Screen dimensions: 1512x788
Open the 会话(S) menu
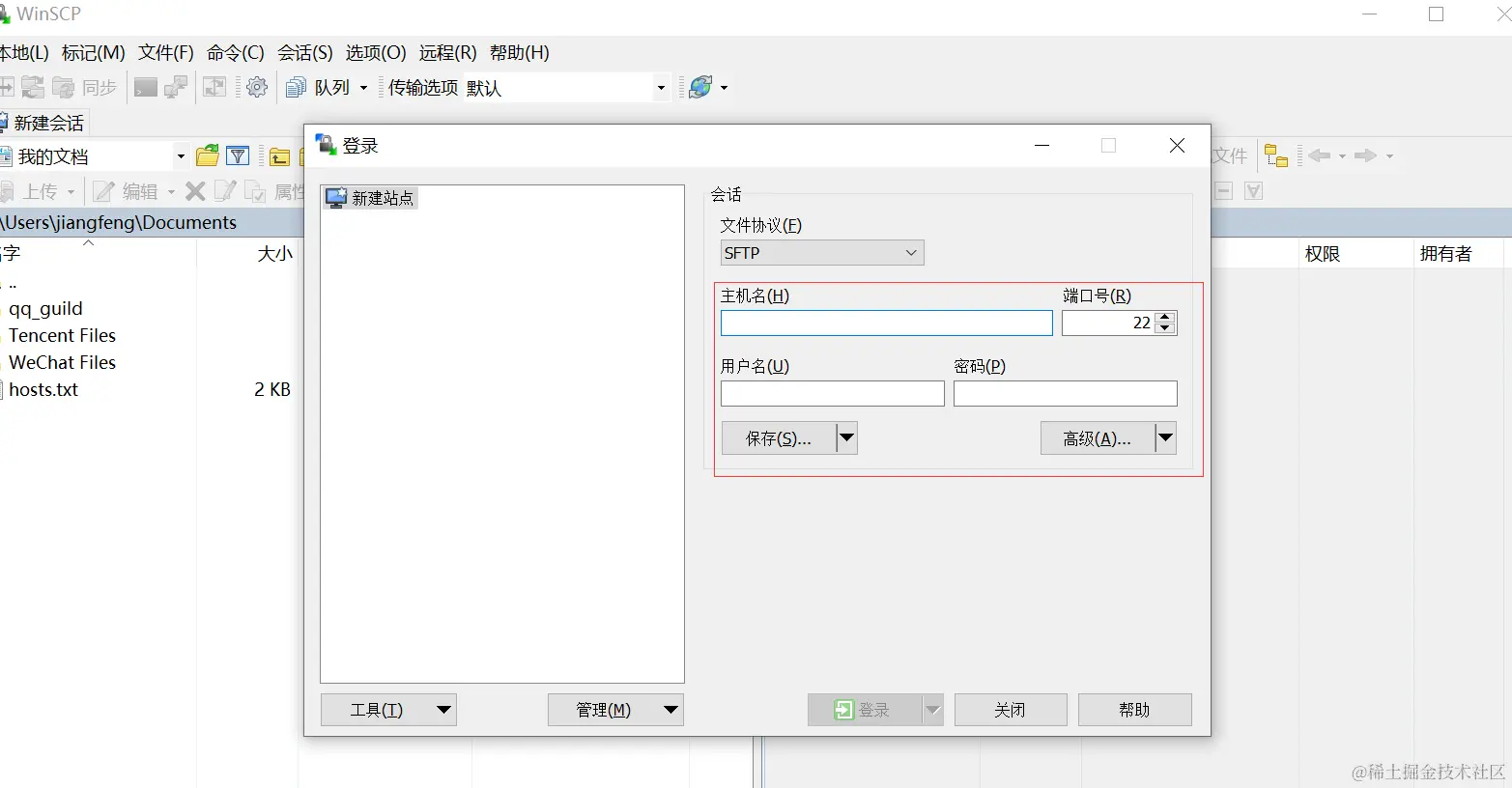pyautogui.click(x=305, y=53)
